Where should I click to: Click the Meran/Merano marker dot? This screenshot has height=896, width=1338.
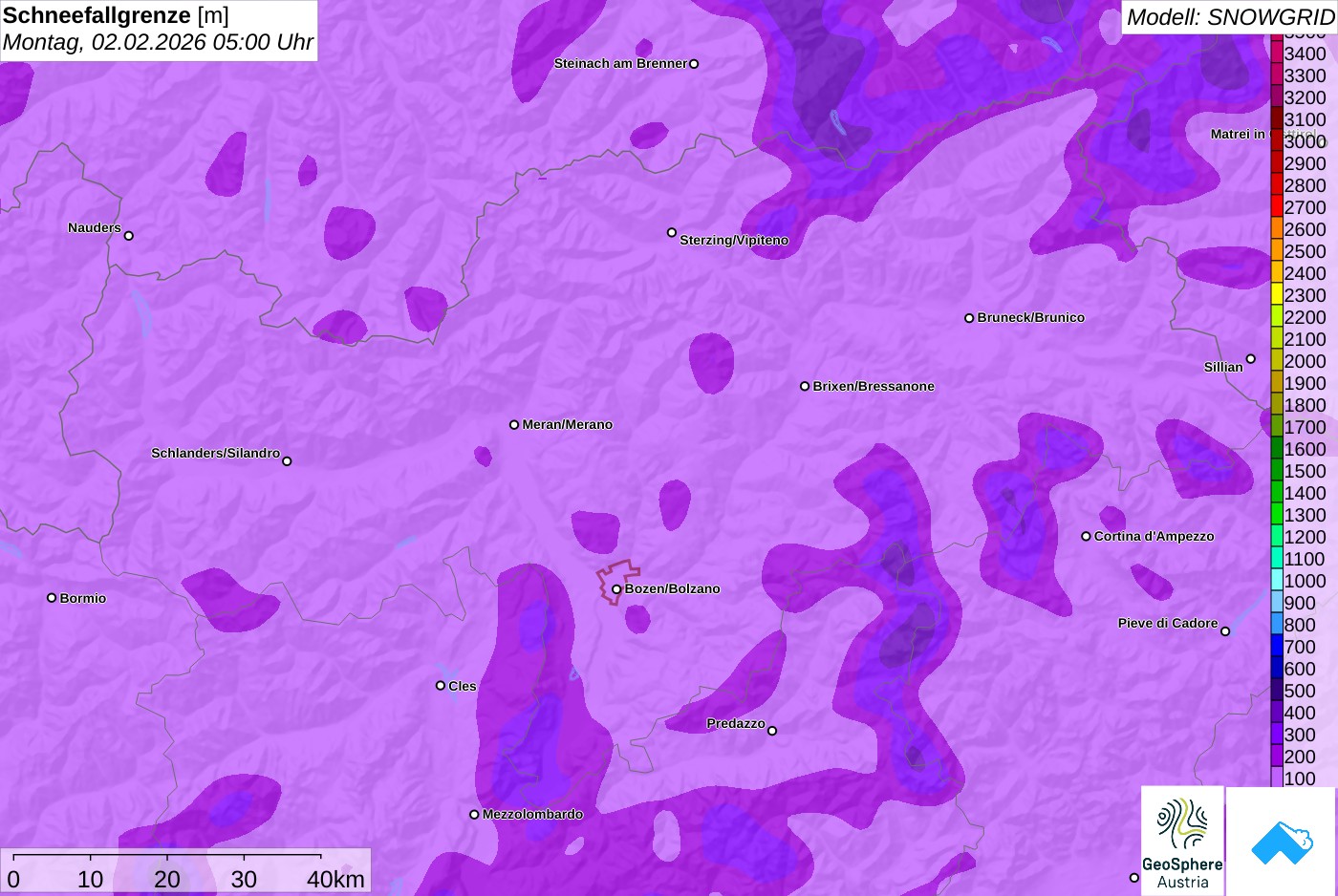coord(514,425)
